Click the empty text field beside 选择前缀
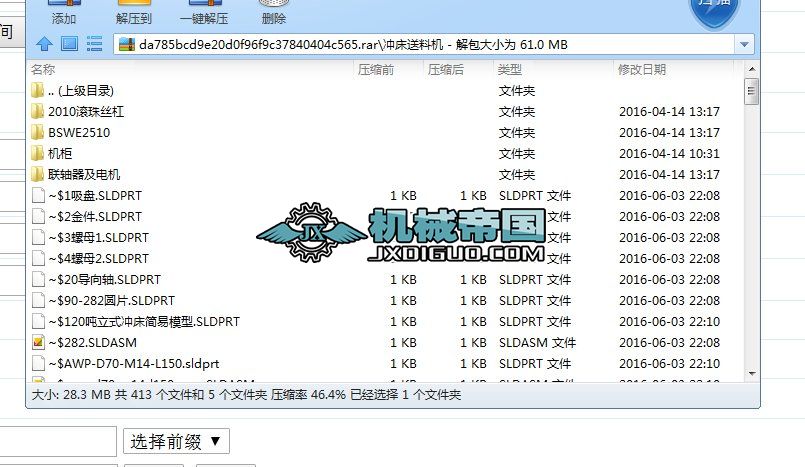805x467 pixels. 58,441
